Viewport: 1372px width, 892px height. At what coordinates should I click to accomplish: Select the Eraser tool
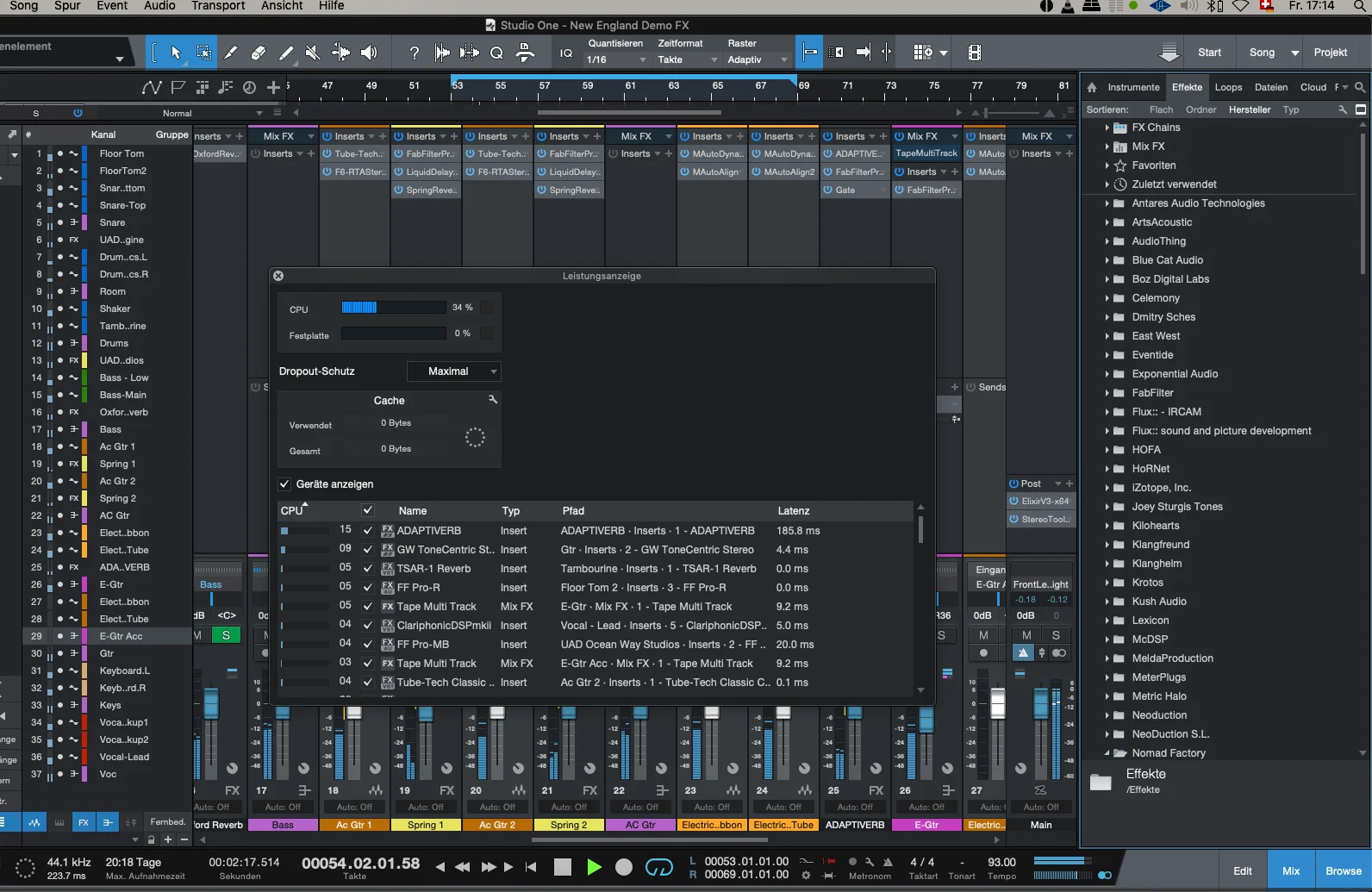(x=259, y=53)
